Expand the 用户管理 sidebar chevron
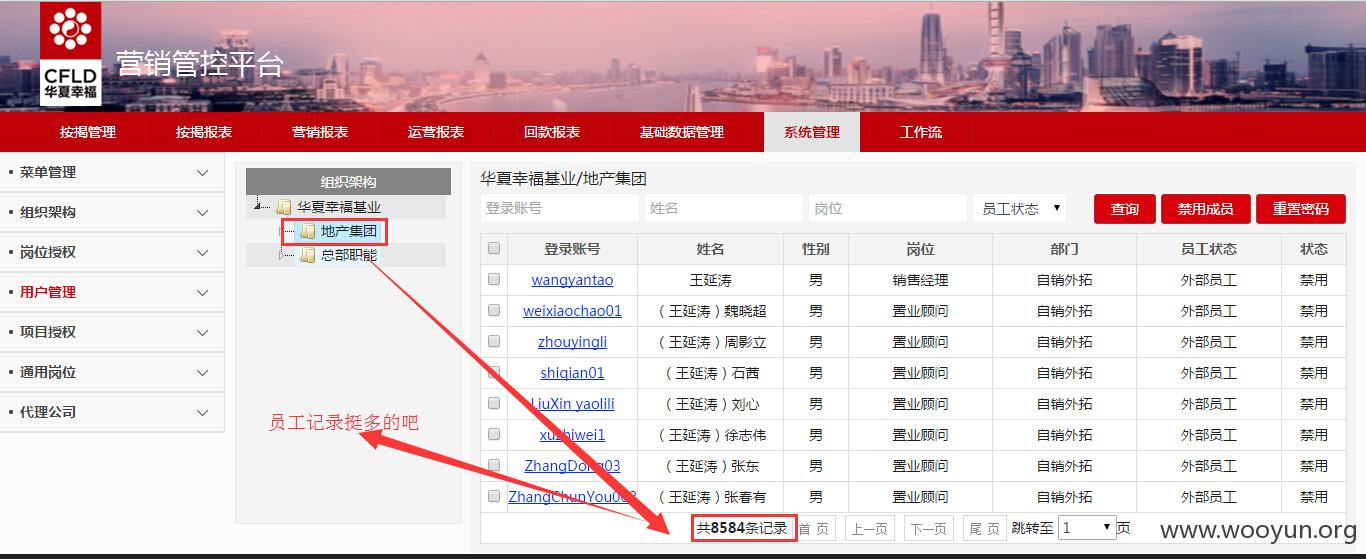The height and width of the screenshot is (559, 1366). click(x=203, y=293)
